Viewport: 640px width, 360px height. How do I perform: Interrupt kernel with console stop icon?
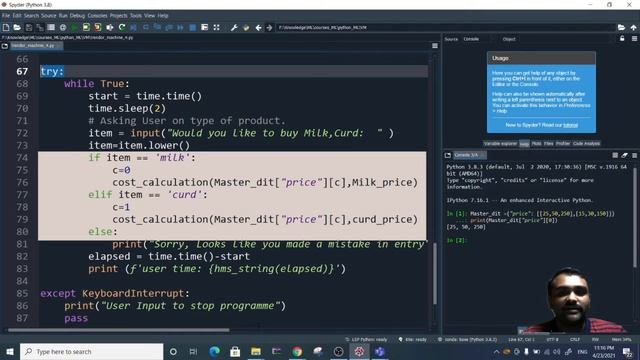[x=615, y=155]
